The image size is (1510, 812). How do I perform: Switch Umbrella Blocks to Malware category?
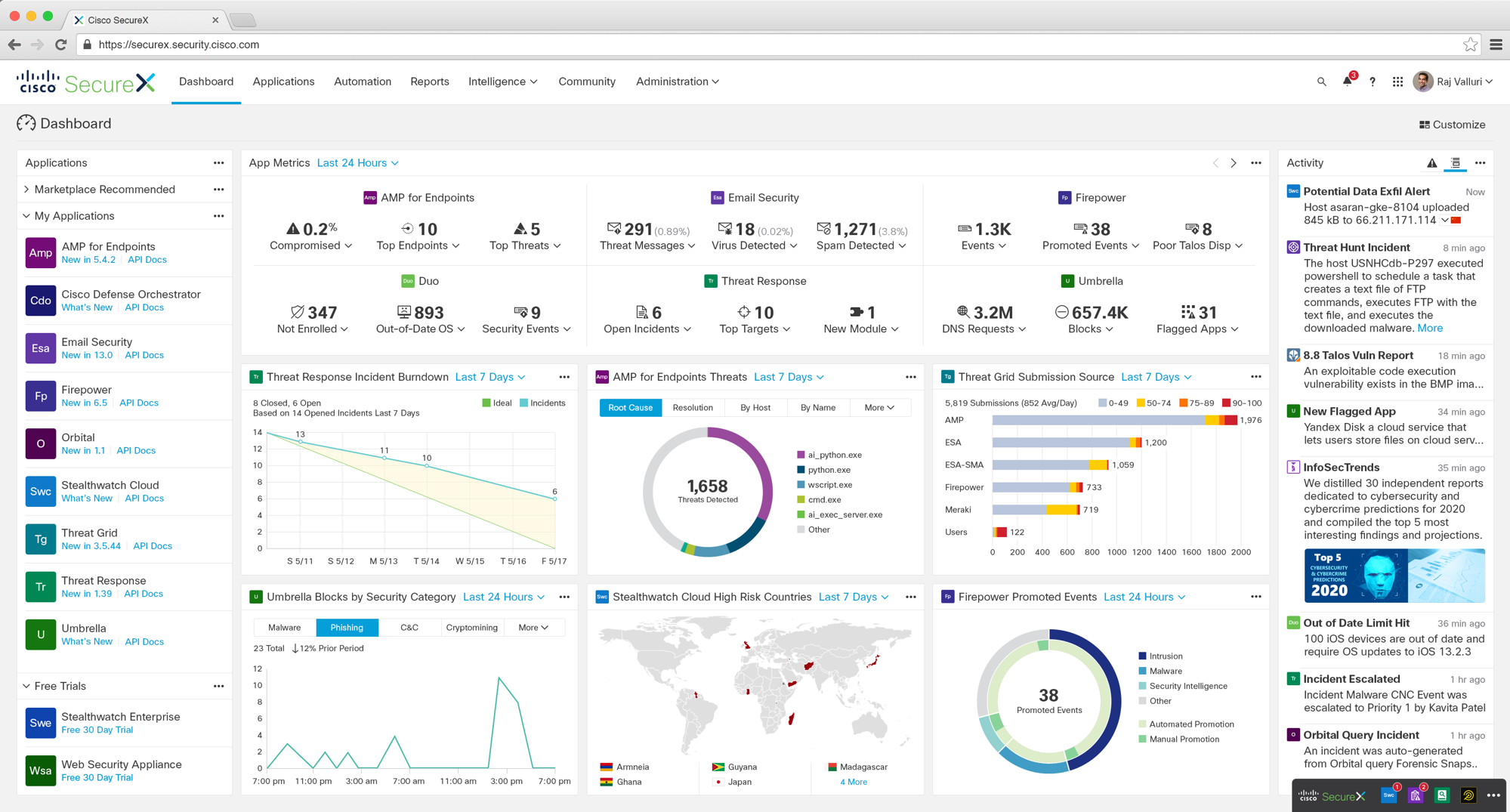285,628
